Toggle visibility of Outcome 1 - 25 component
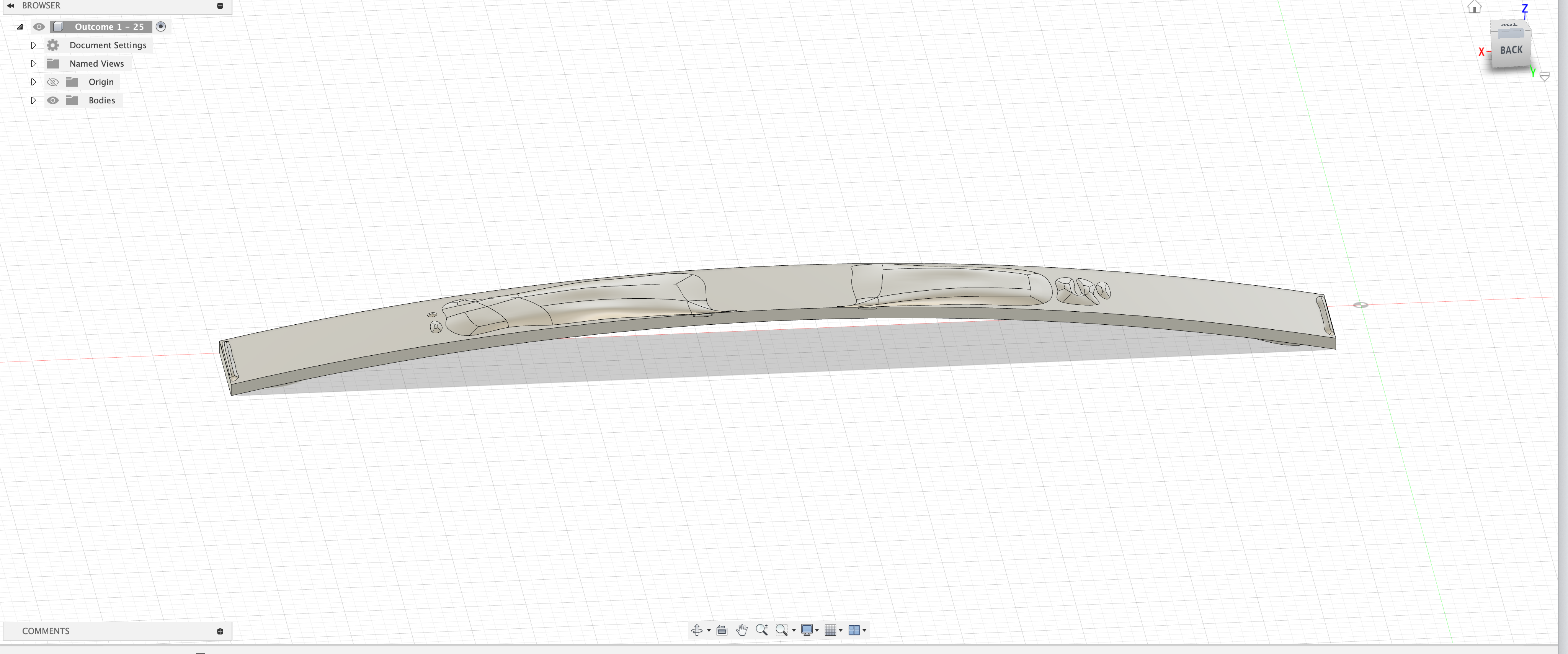The width and height of the screenshot is (1568, 654). point(38,26)
